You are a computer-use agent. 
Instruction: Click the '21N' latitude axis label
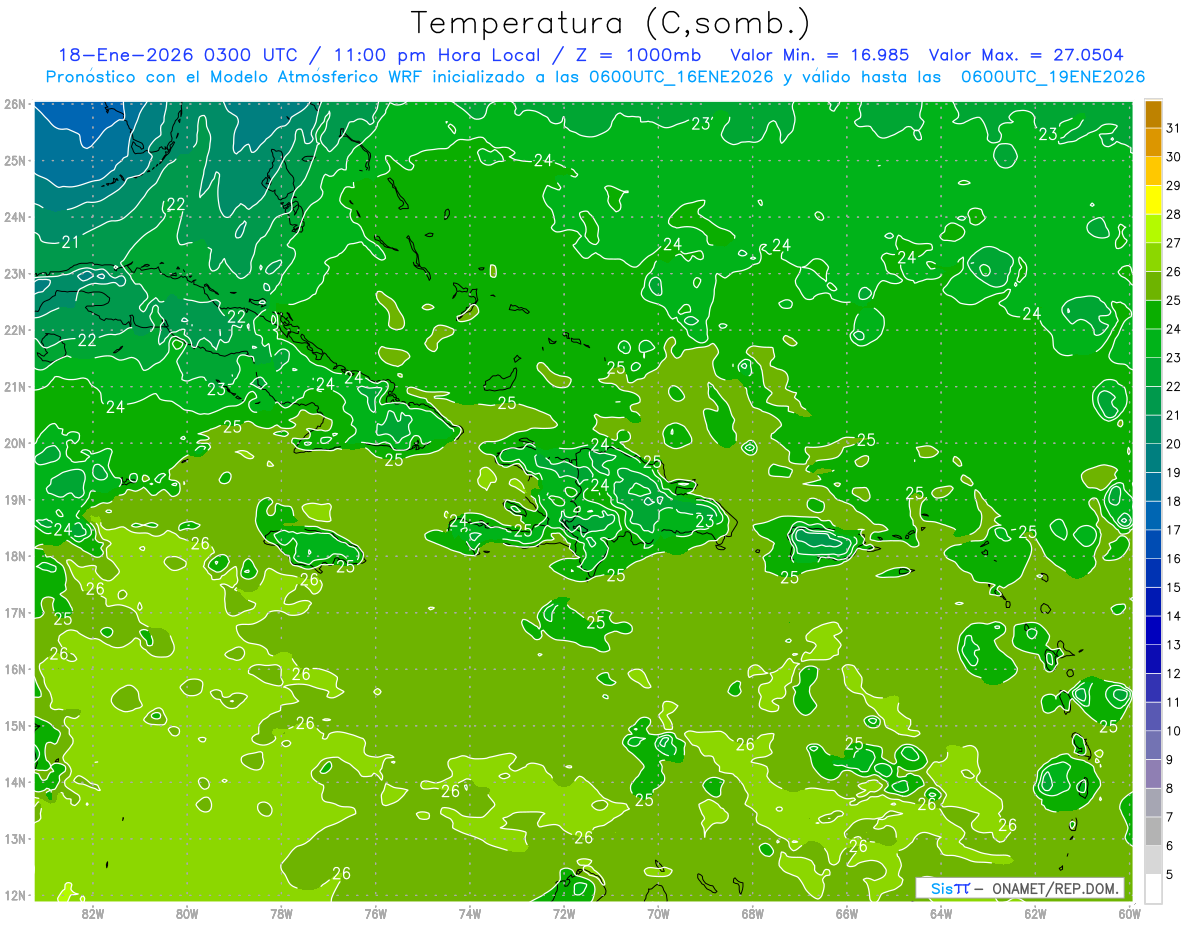point(15,386)
